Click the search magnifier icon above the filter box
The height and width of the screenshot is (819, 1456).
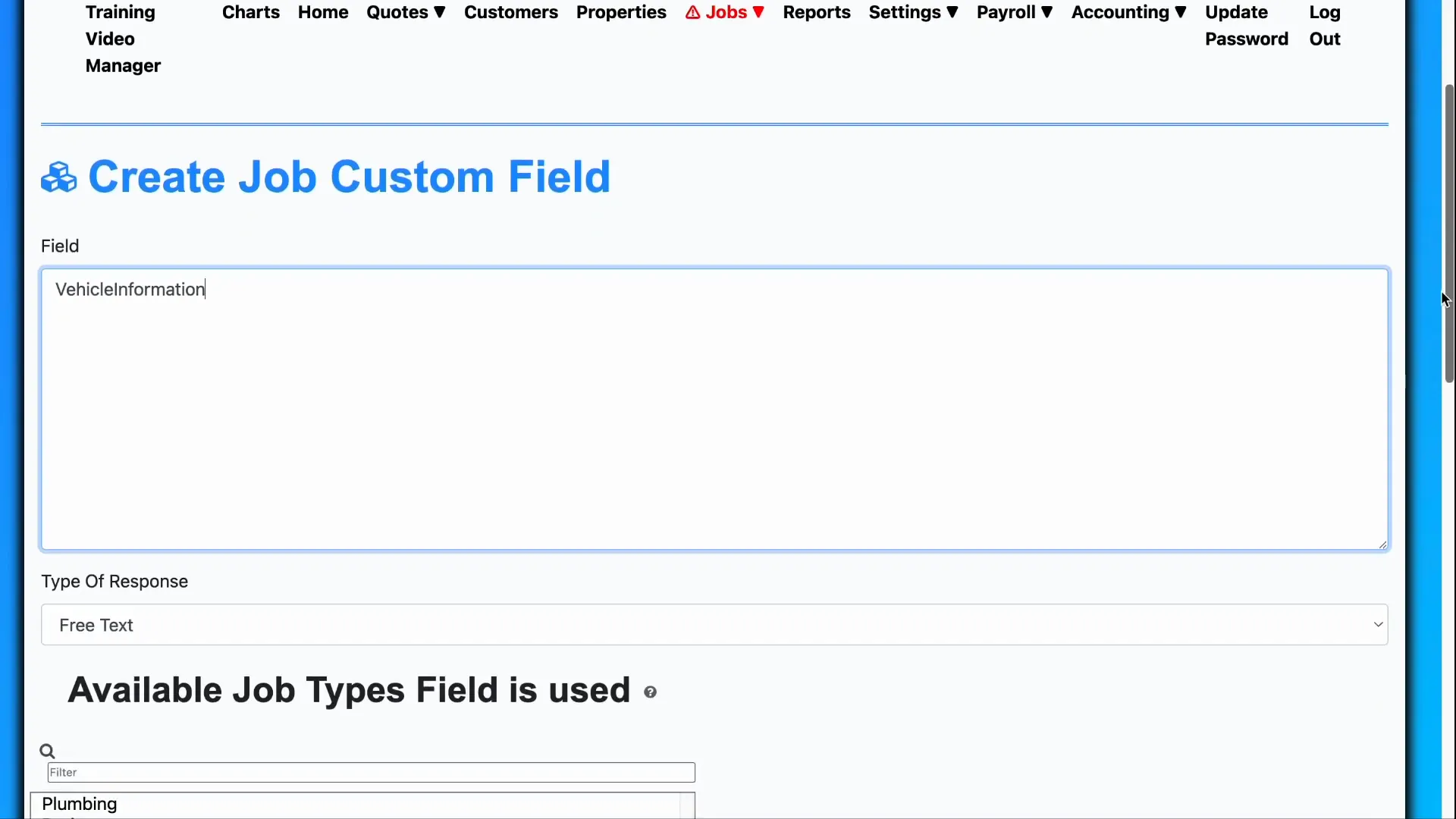48,749
